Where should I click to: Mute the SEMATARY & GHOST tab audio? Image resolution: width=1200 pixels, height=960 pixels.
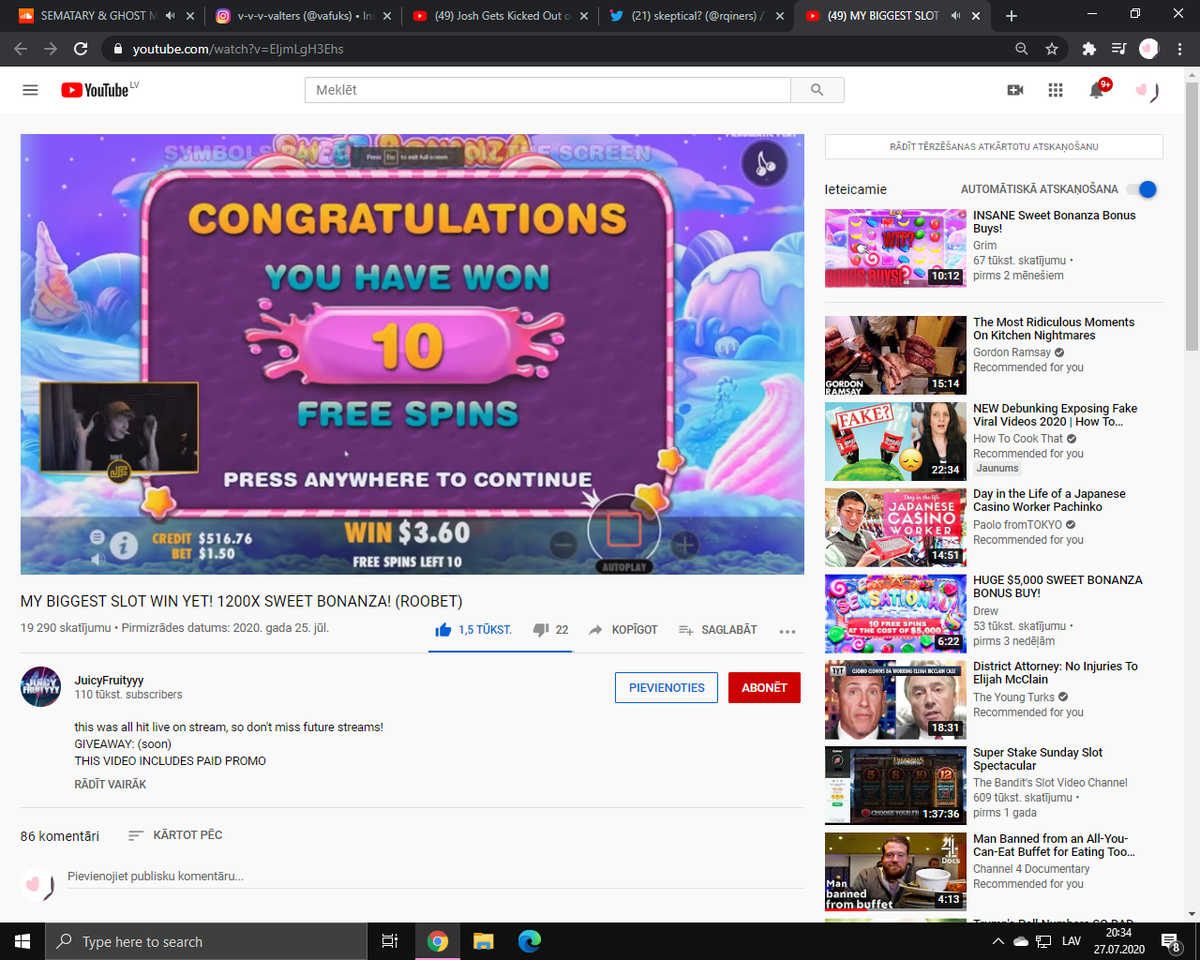point(169,16)
